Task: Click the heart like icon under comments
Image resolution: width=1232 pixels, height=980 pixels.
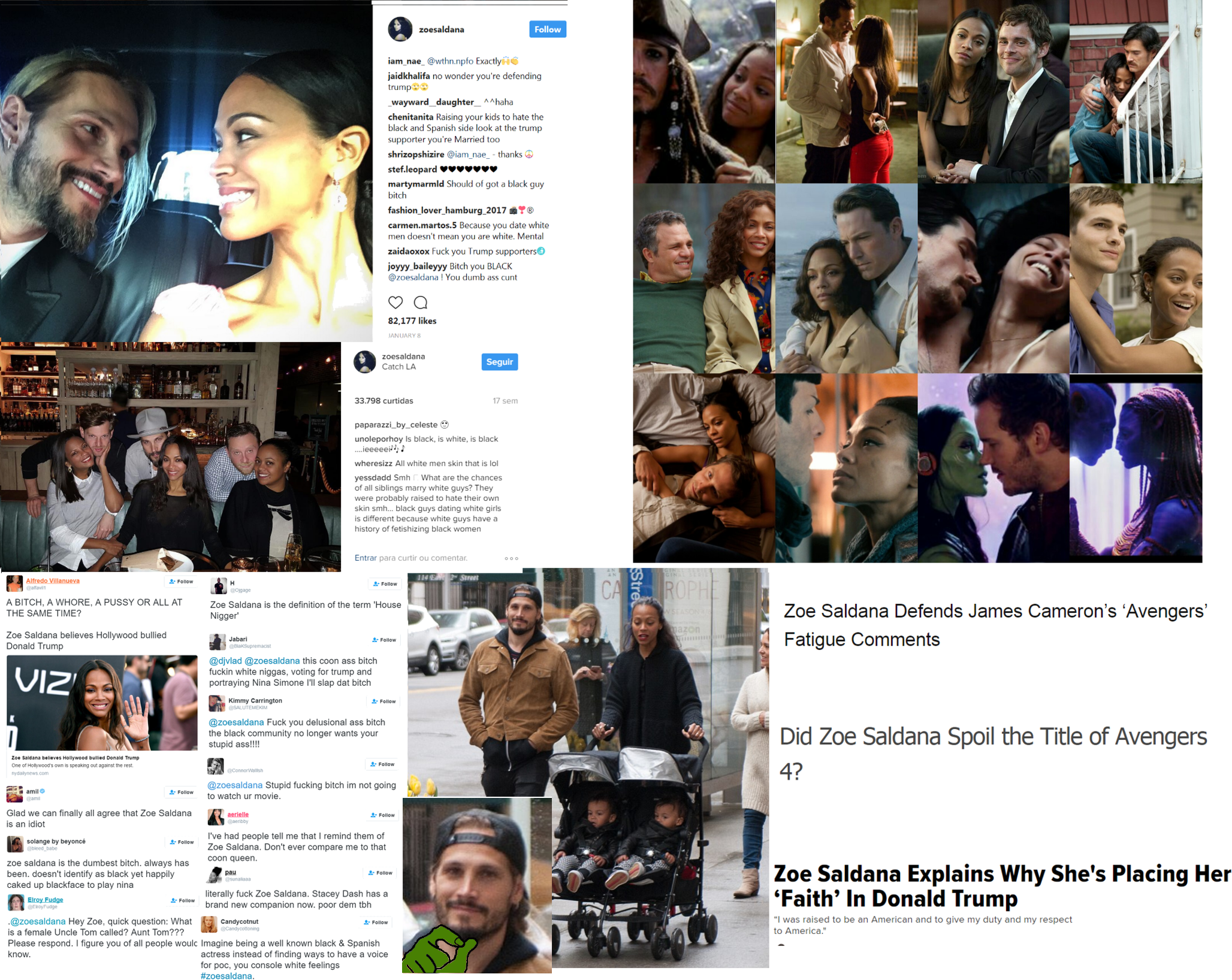Action: point(395,303)
